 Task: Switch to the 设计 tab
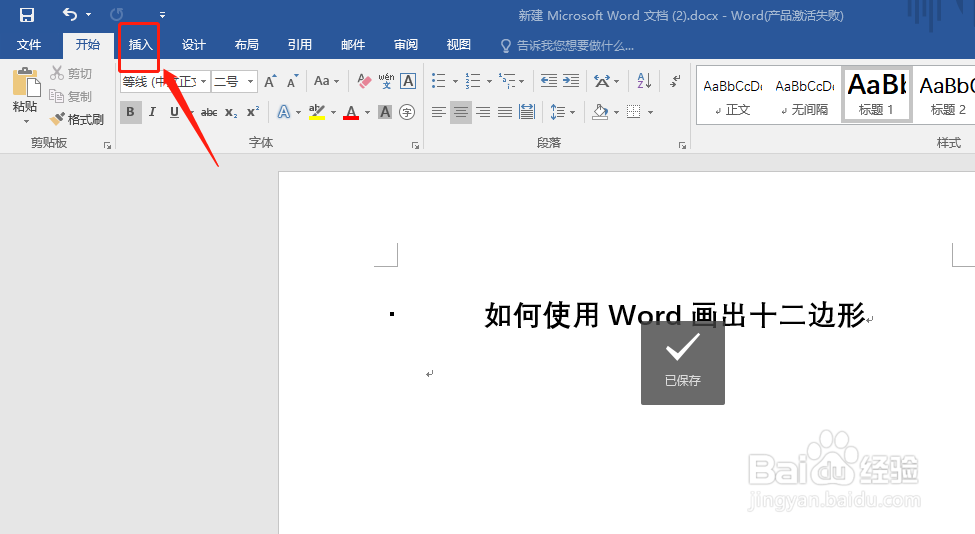pos(193,45)
